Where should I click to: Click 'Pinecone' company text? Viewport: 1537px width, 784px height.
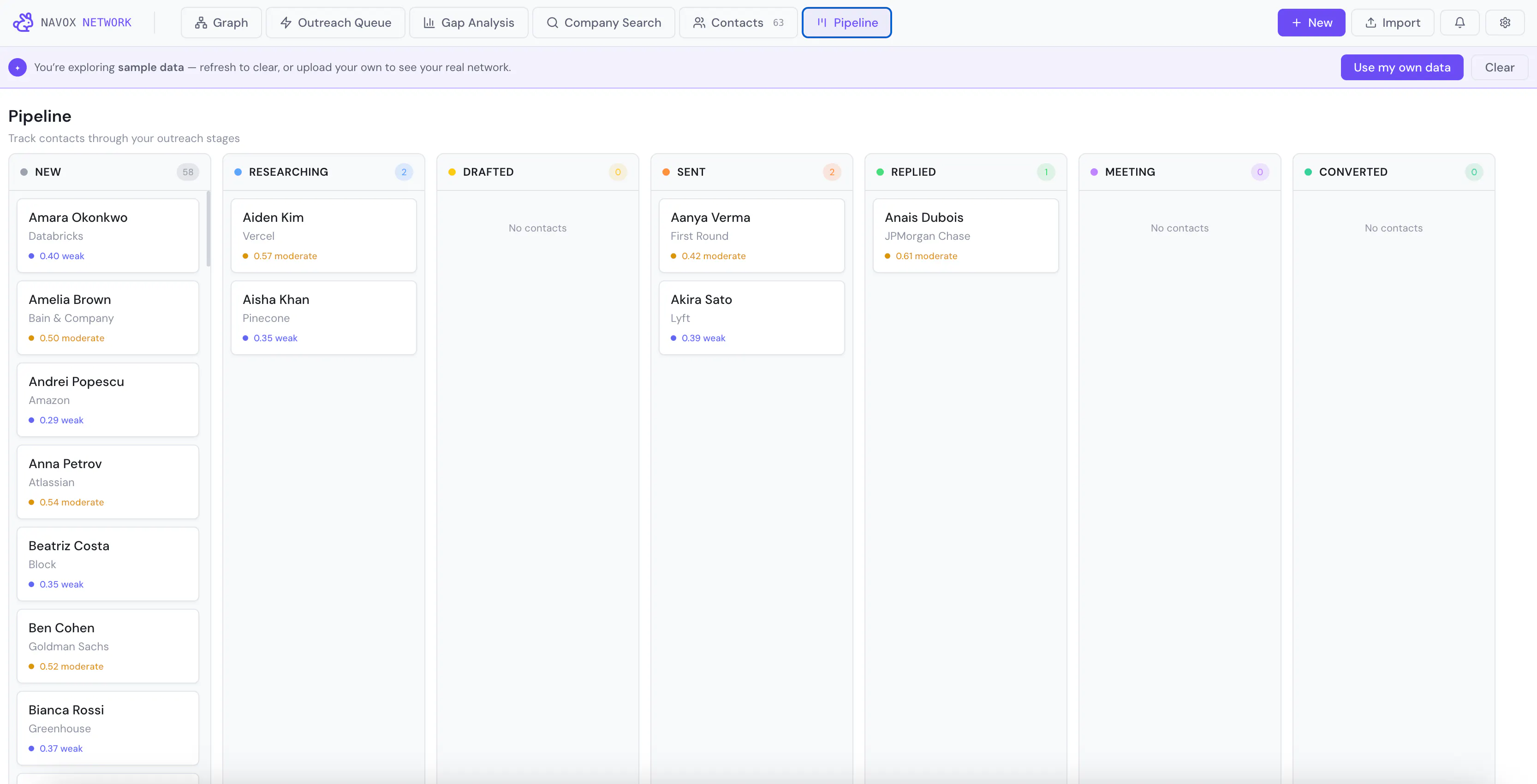[266, 319]
